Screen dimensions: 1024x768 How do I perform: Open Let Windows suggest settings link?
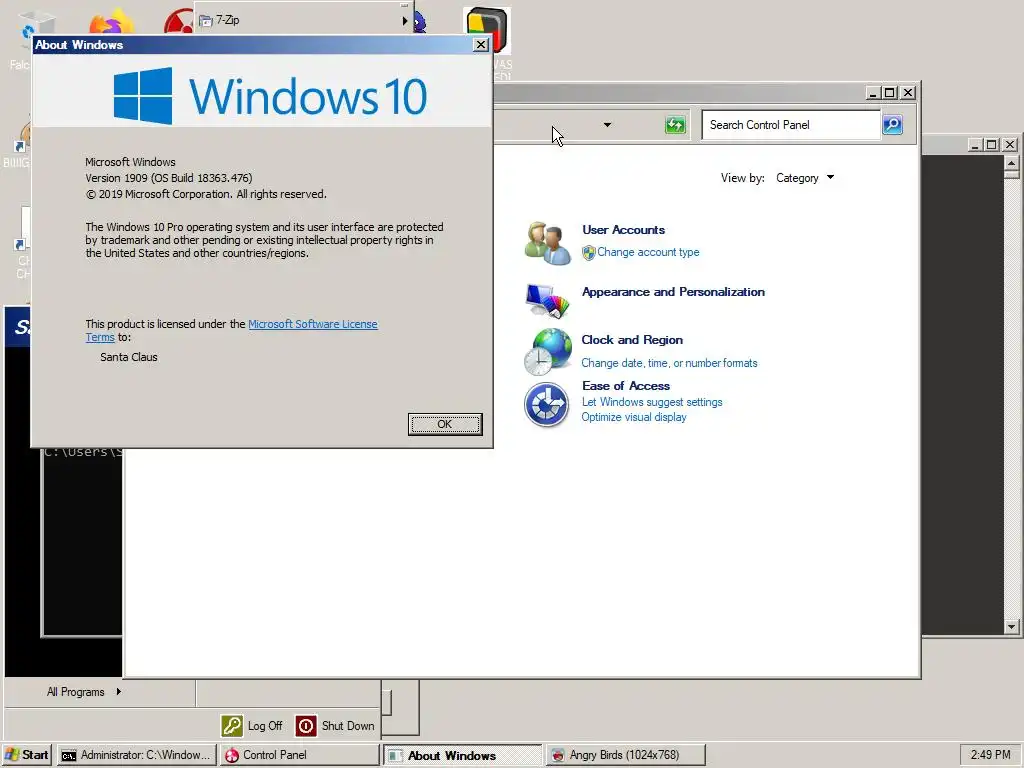[652, 402]
